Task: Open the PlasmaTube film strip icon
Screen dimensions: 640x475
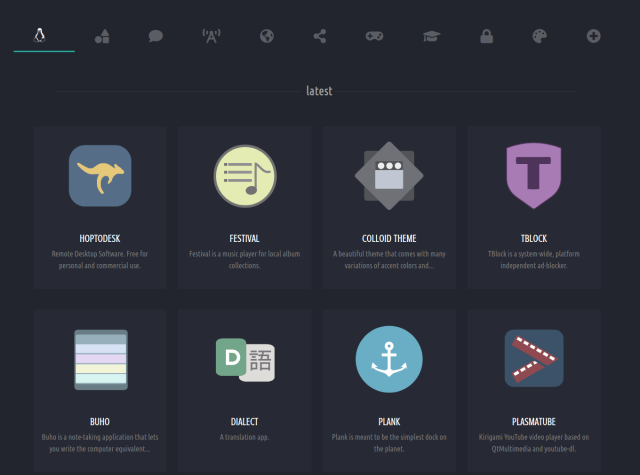Action: [534, 358]
